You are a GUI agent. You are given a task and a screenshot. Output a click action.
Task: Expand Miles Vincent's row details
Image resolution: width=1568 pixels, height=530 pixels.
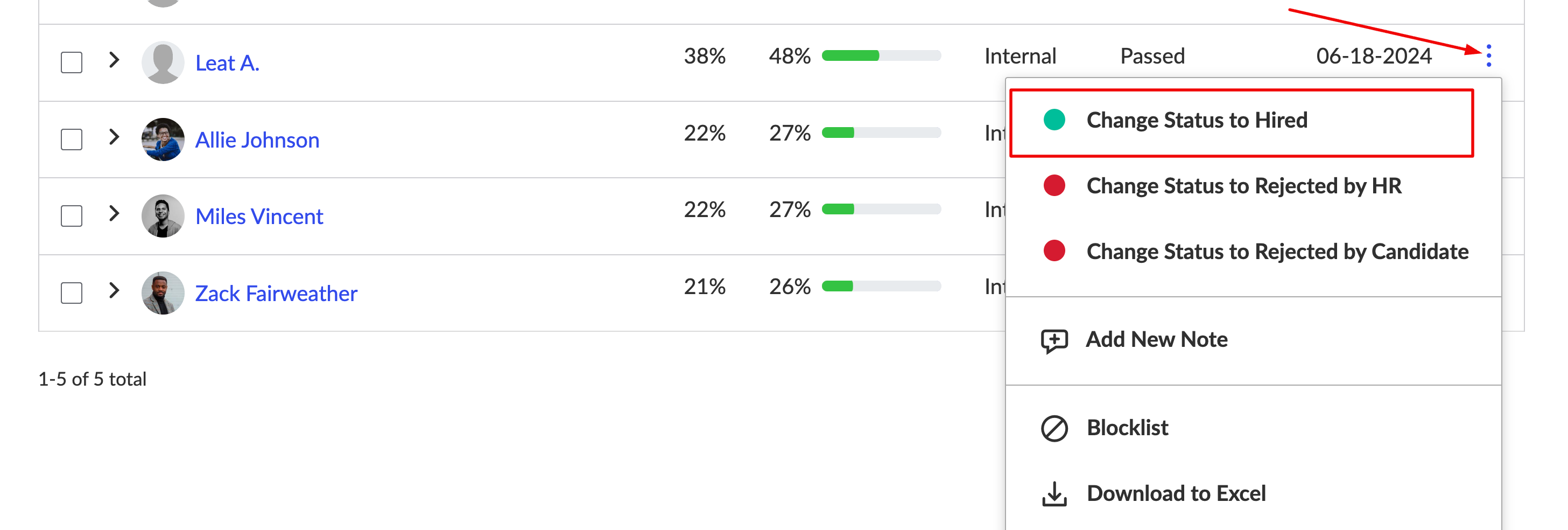(x=114, y=213)
